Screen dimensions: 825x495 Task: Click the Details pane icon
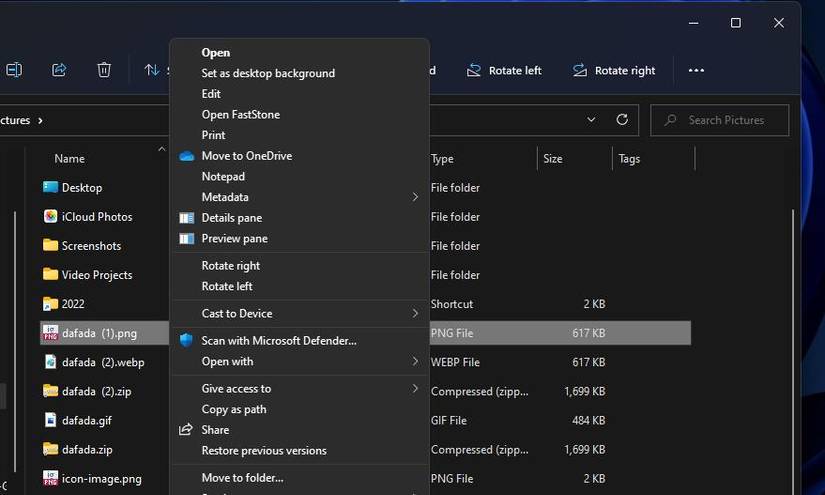tap(187, 218)
